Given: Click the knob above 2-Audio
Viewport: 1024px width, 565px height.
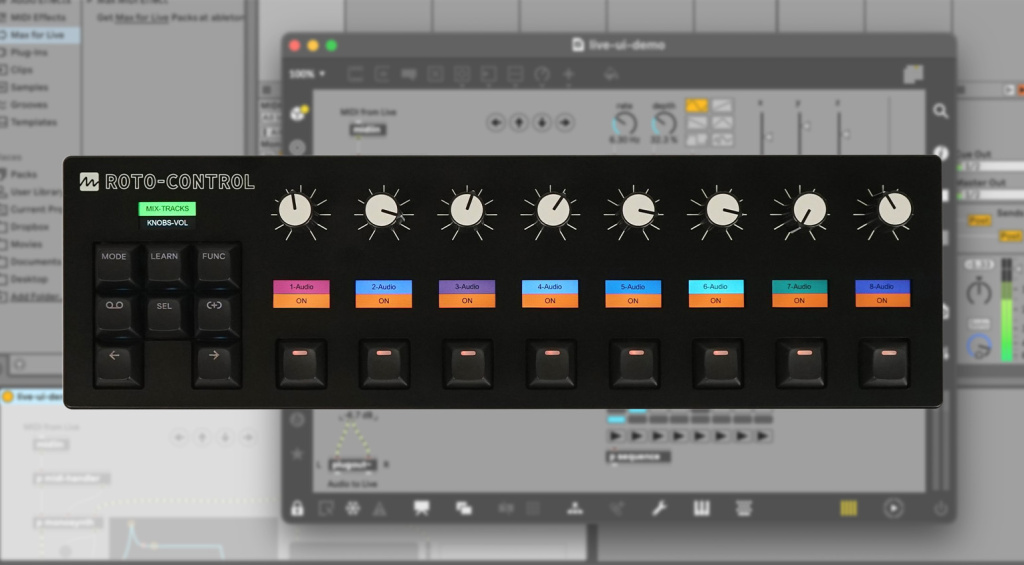Looking at the screenshot, I should [x=380, y=210].
